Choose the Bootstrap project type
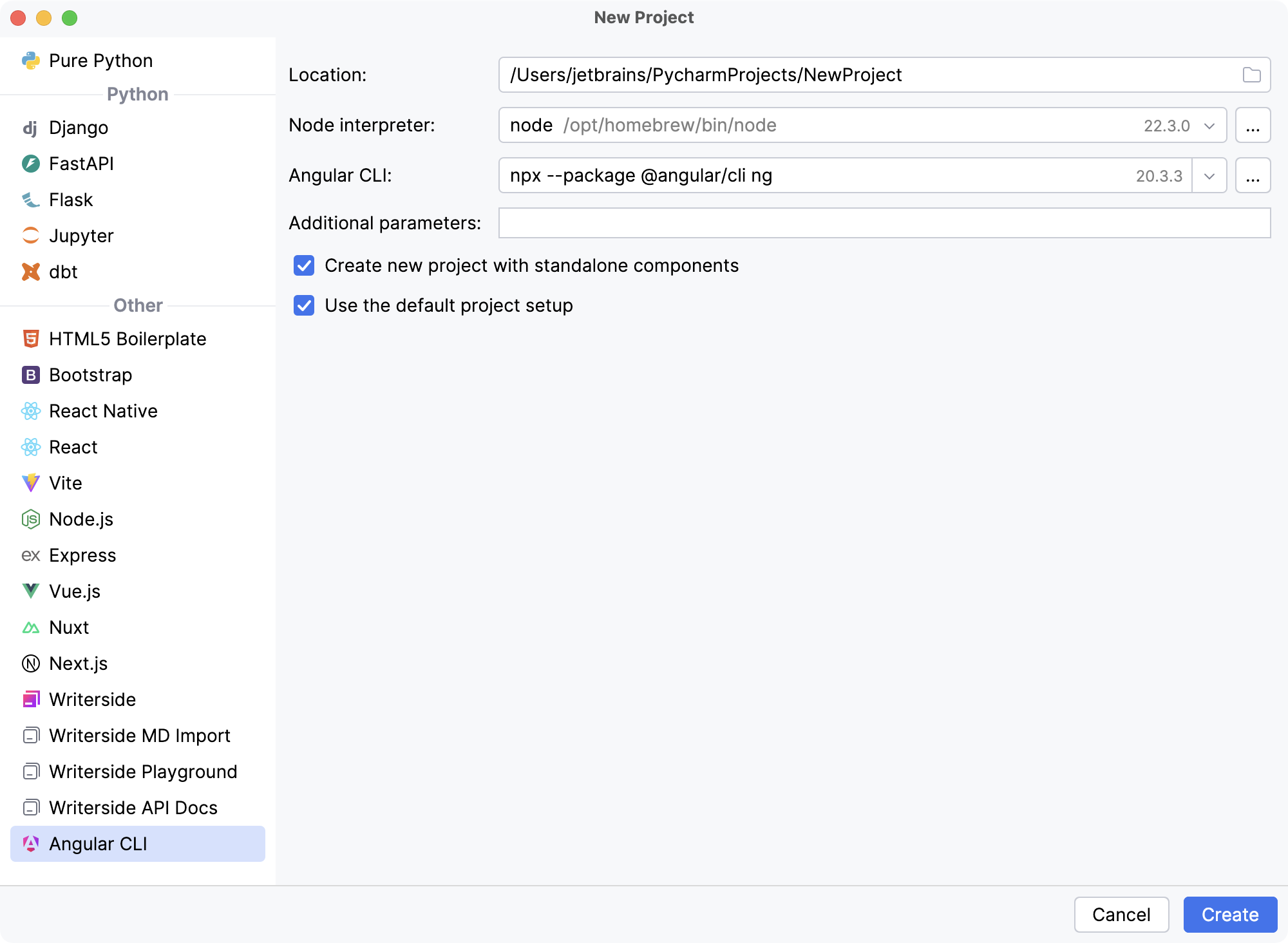The image size is (1288, 943). (31, 375)
